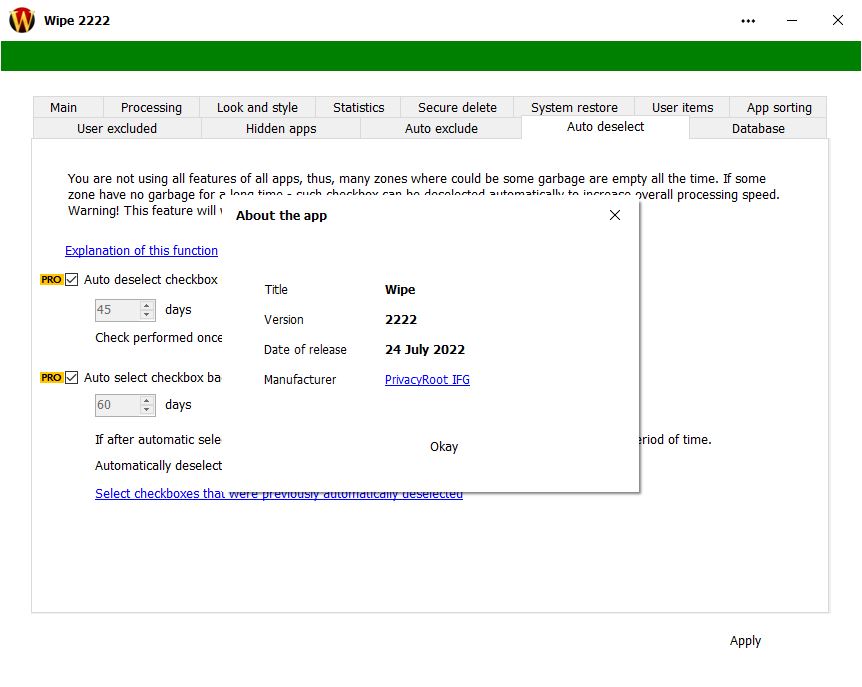This screenshot has height=687, width=862.
Task: Switch to the Auto exclude tab
Action: [x=441, y=128]
